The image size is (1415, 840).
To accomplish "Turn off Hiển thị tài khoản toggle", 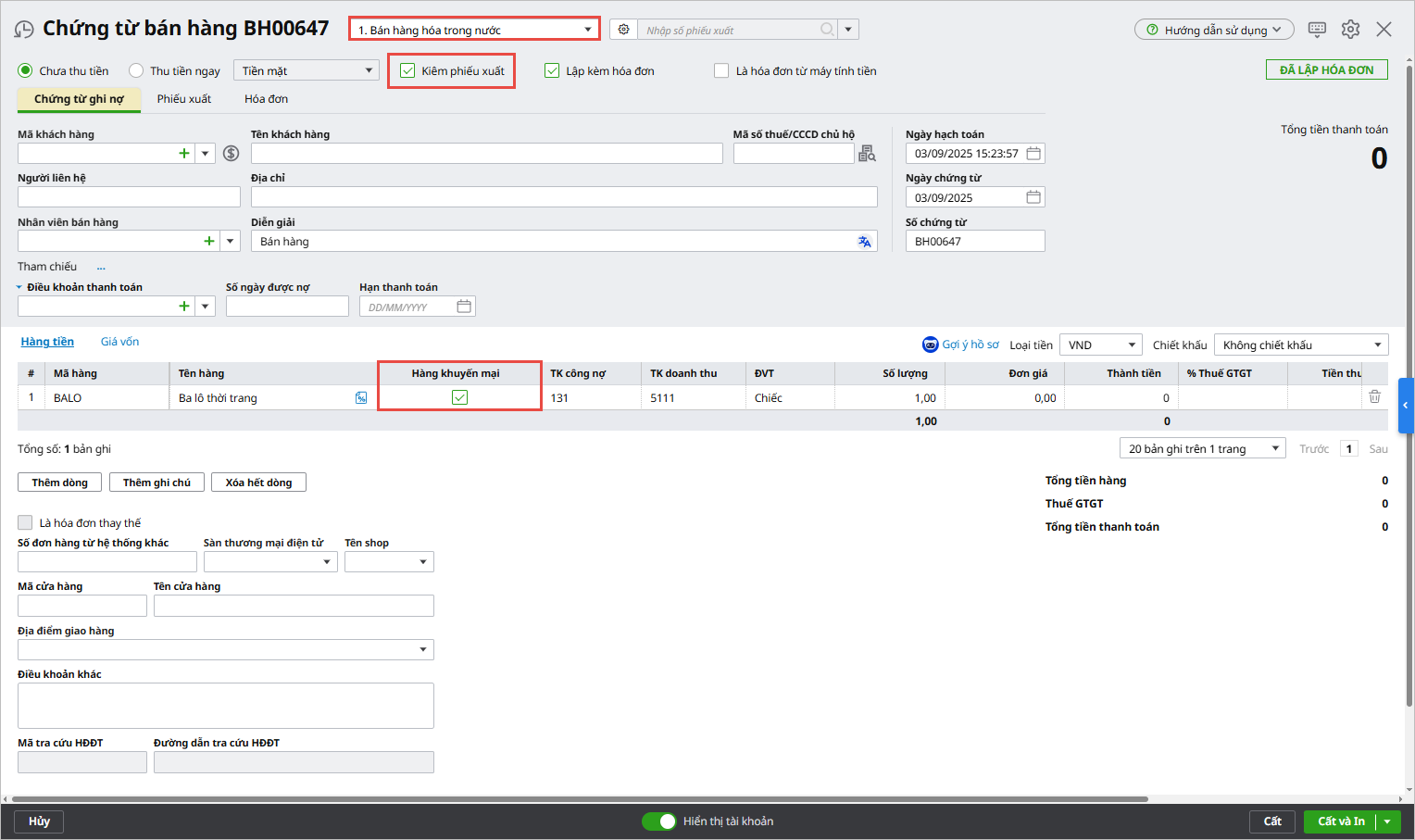I will click(x=659, y=821).
